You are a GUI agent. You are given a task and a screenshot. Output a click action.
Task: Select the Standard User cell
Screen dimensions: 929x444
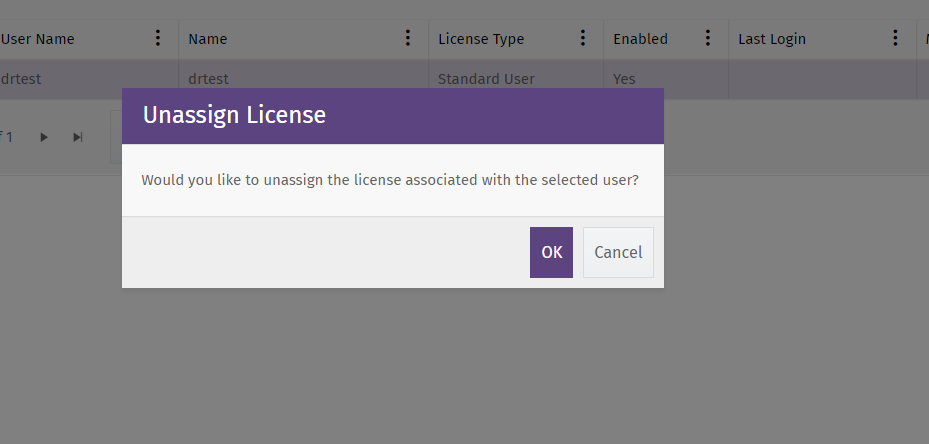coord(515,79)
